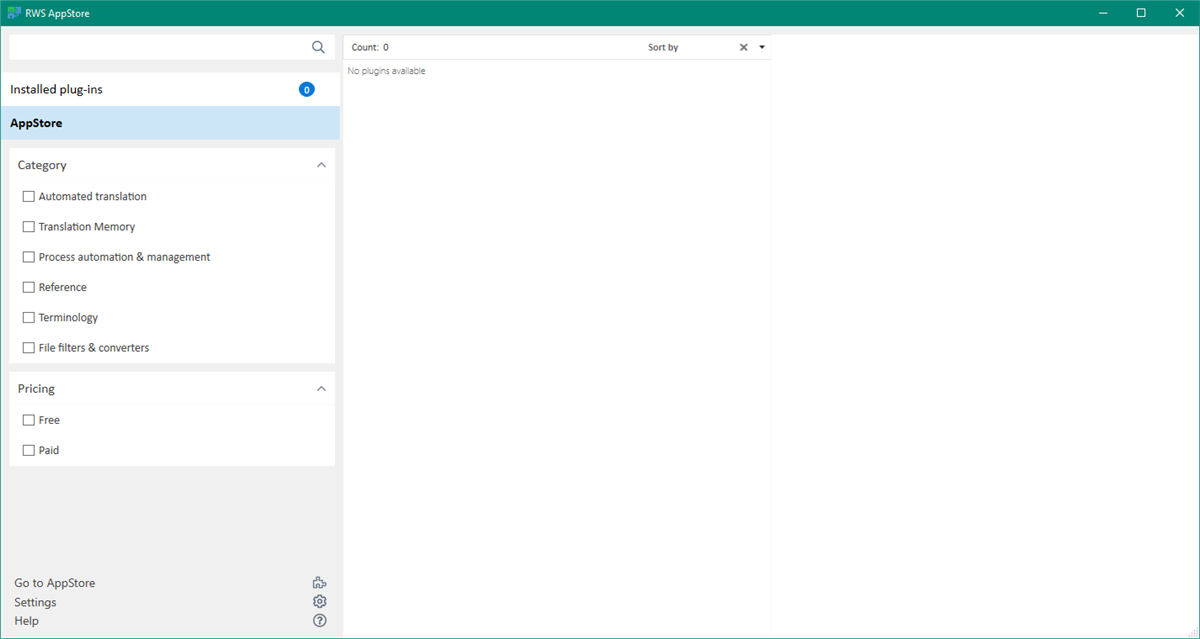Click the installed plug-ins count badge
This screenshot has width=1200, height=639.
click(306, 89)
